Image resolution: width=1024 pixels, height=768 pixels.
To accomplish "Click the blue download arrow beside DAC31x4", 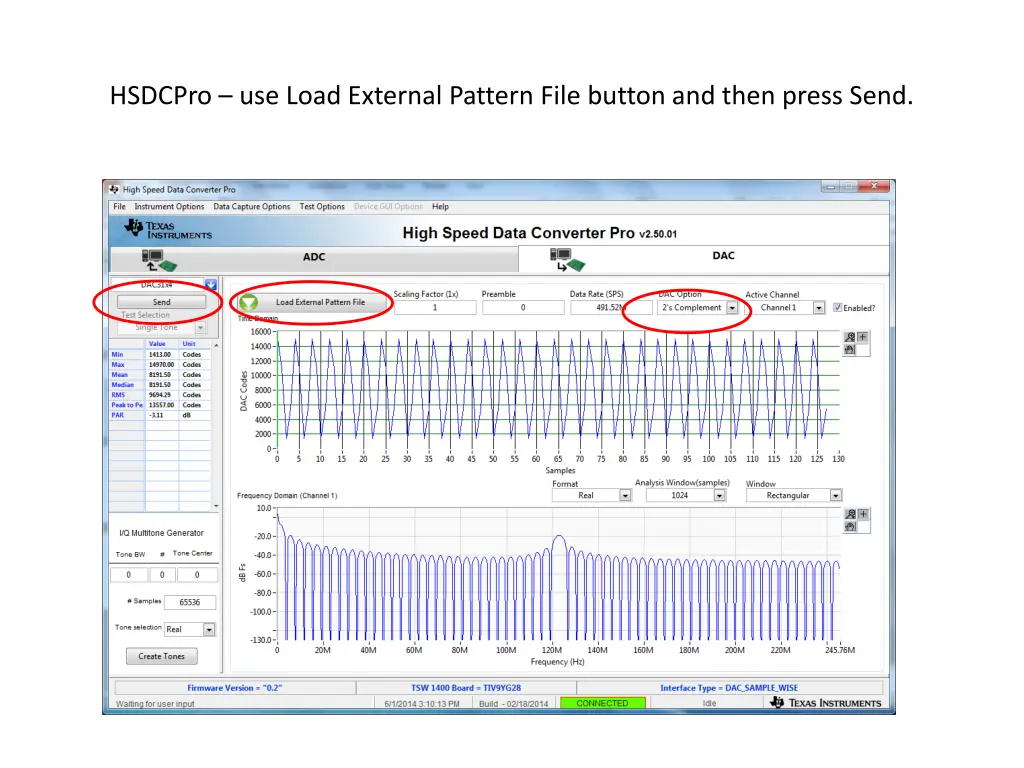I will point(211,284).
